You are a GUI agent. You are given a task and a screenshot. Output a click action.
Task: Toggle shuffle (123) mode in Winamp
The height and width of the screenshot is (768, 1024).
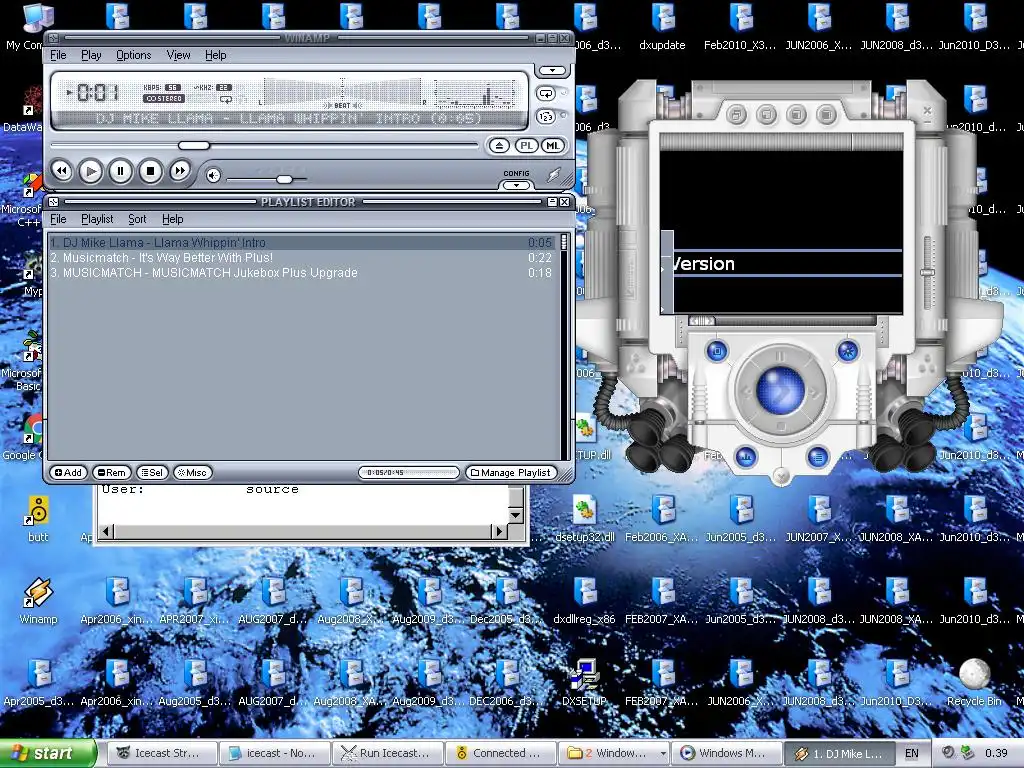pyautogui.click(x=546, y=117)
